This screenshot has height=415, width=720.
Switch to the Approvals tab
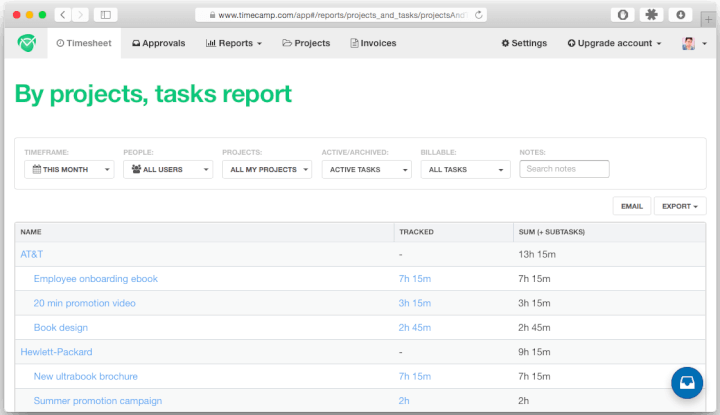click(x=158, y=43)
